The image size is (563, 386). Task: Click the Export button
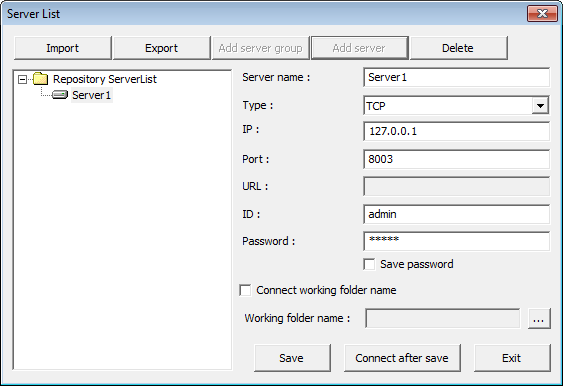[x=161, y=48]
